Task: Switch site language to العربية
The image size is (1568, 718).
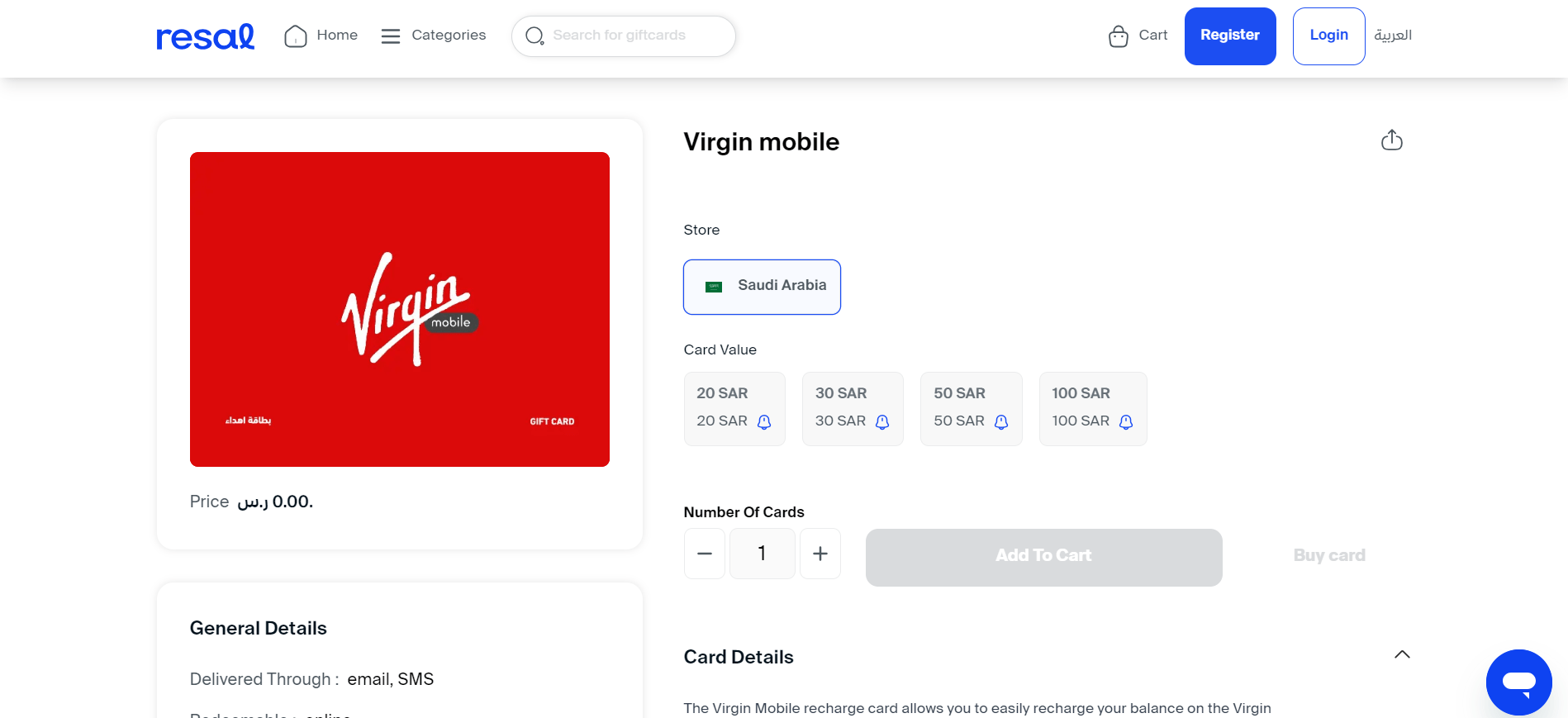Action: [1393, 36]
